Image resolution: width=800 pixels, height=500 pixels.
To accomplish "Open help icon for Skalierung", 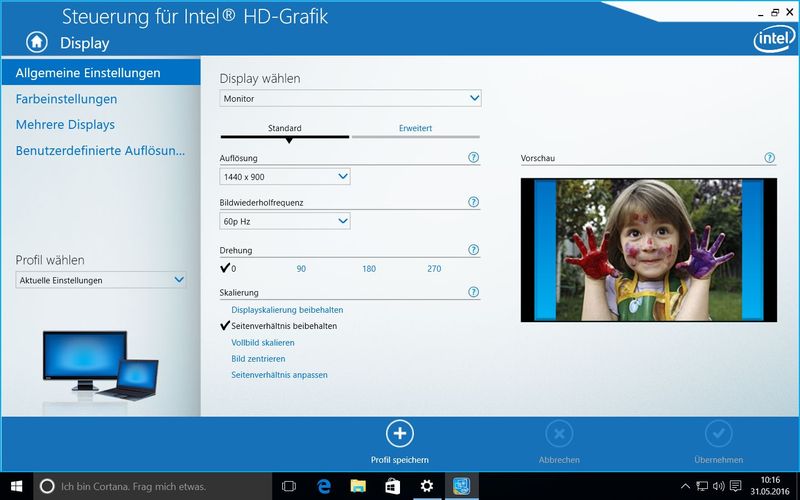I will pos(473,292).
